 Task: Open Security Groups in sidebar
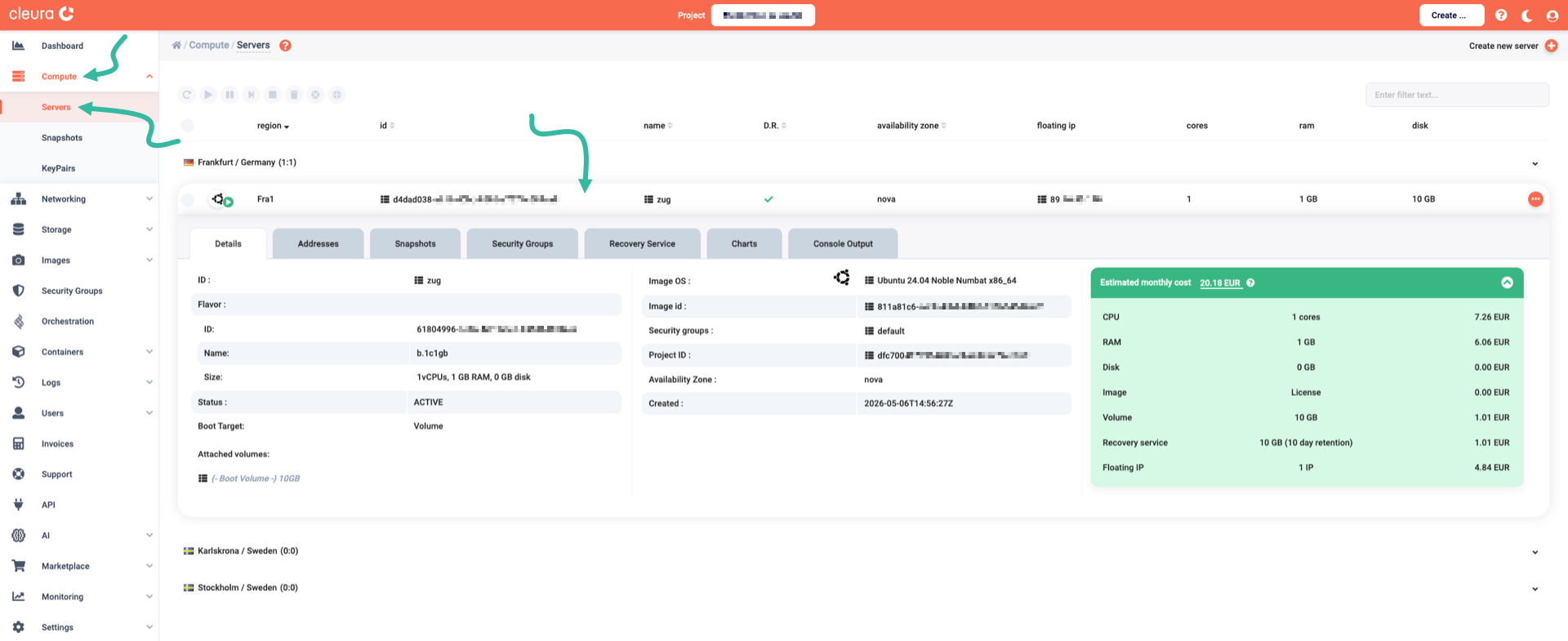pyautogui.click(x=72, y=291)
